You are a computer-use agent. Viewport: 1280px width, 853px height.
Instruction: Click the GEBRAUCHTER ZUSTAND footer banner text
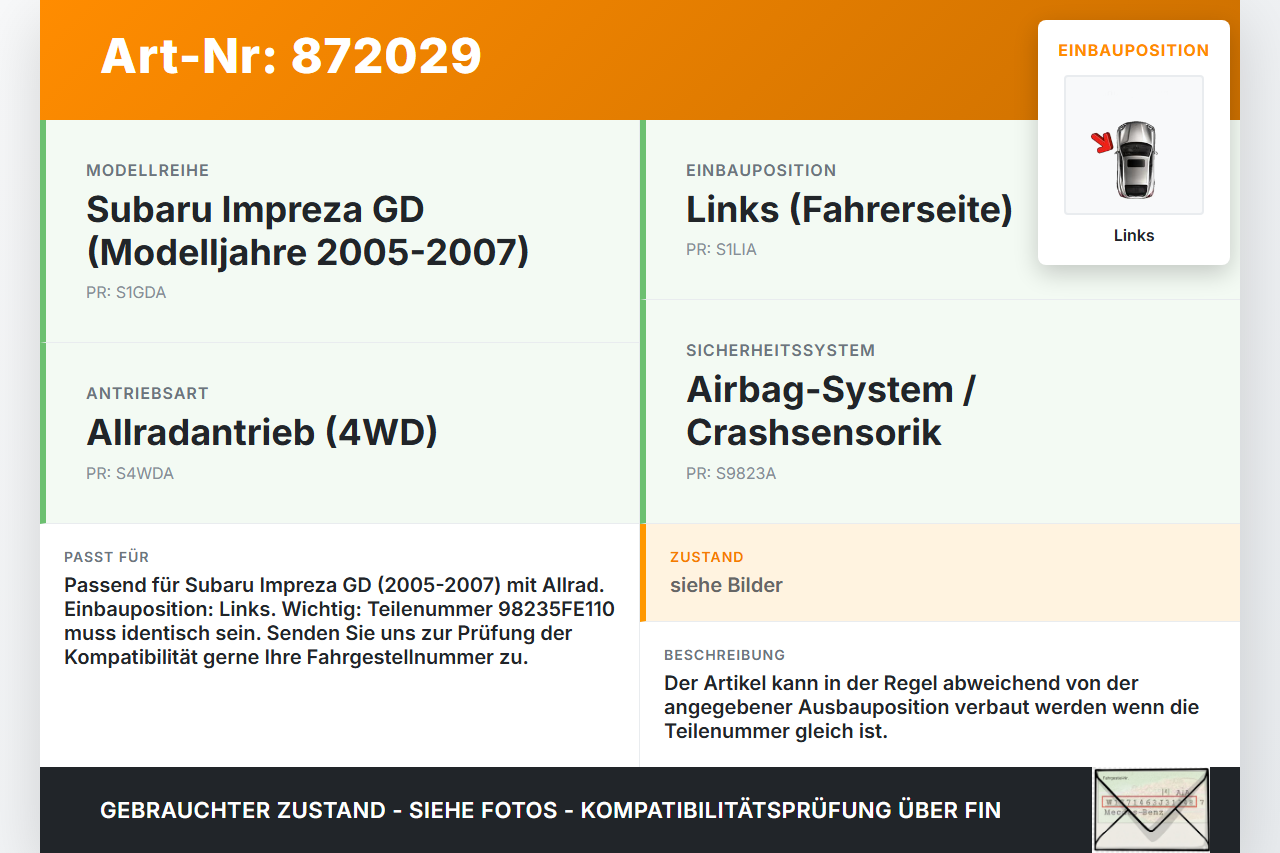(x=550, y=810)
